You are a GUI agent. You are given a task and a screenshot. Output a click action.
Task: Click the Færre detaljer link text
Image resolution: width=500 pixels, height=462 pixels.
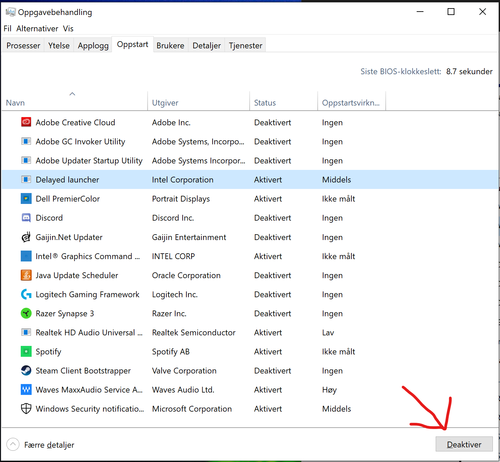[x=49, y=445]
